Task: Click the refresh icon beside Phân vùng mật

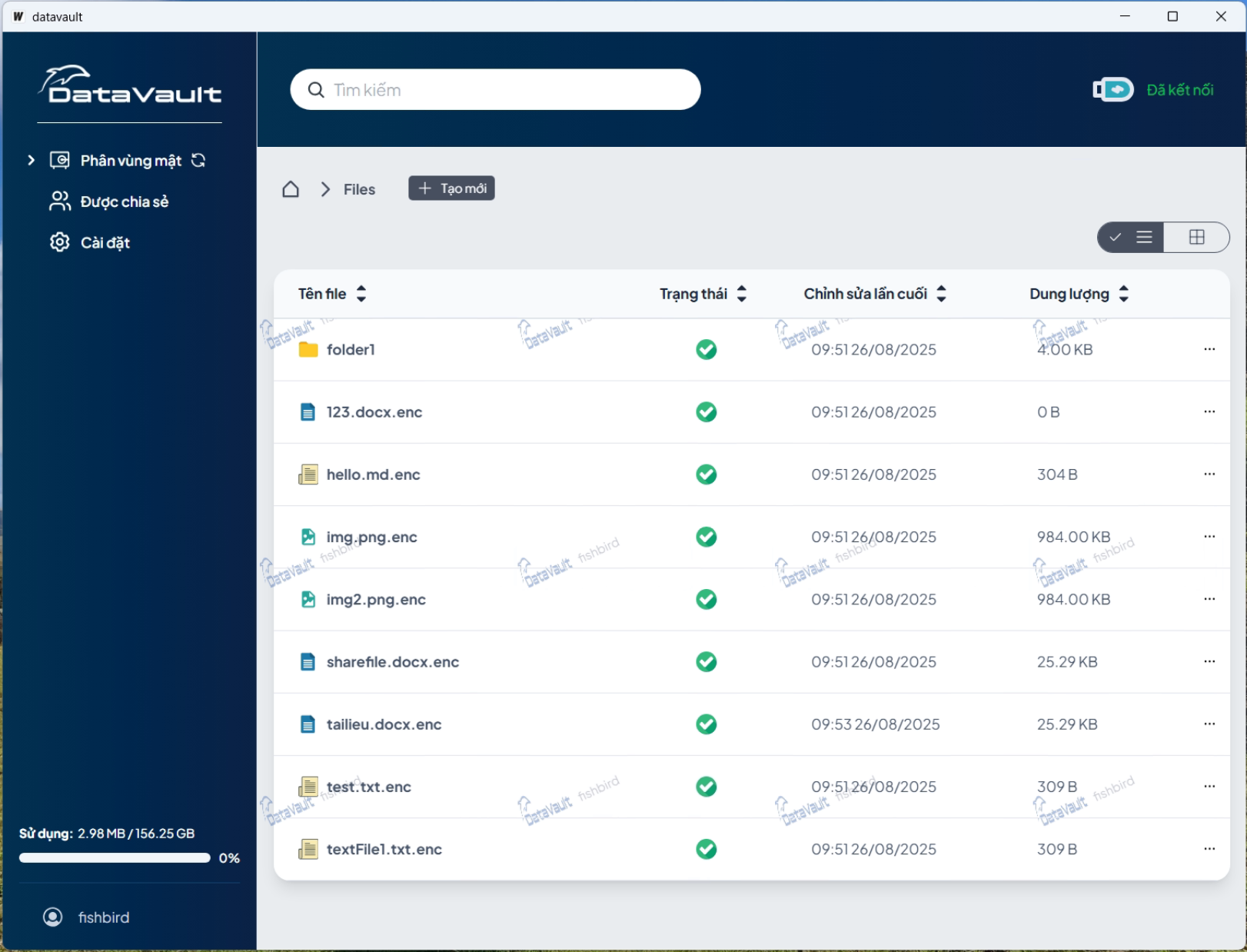Action: (x=198, y=160)
